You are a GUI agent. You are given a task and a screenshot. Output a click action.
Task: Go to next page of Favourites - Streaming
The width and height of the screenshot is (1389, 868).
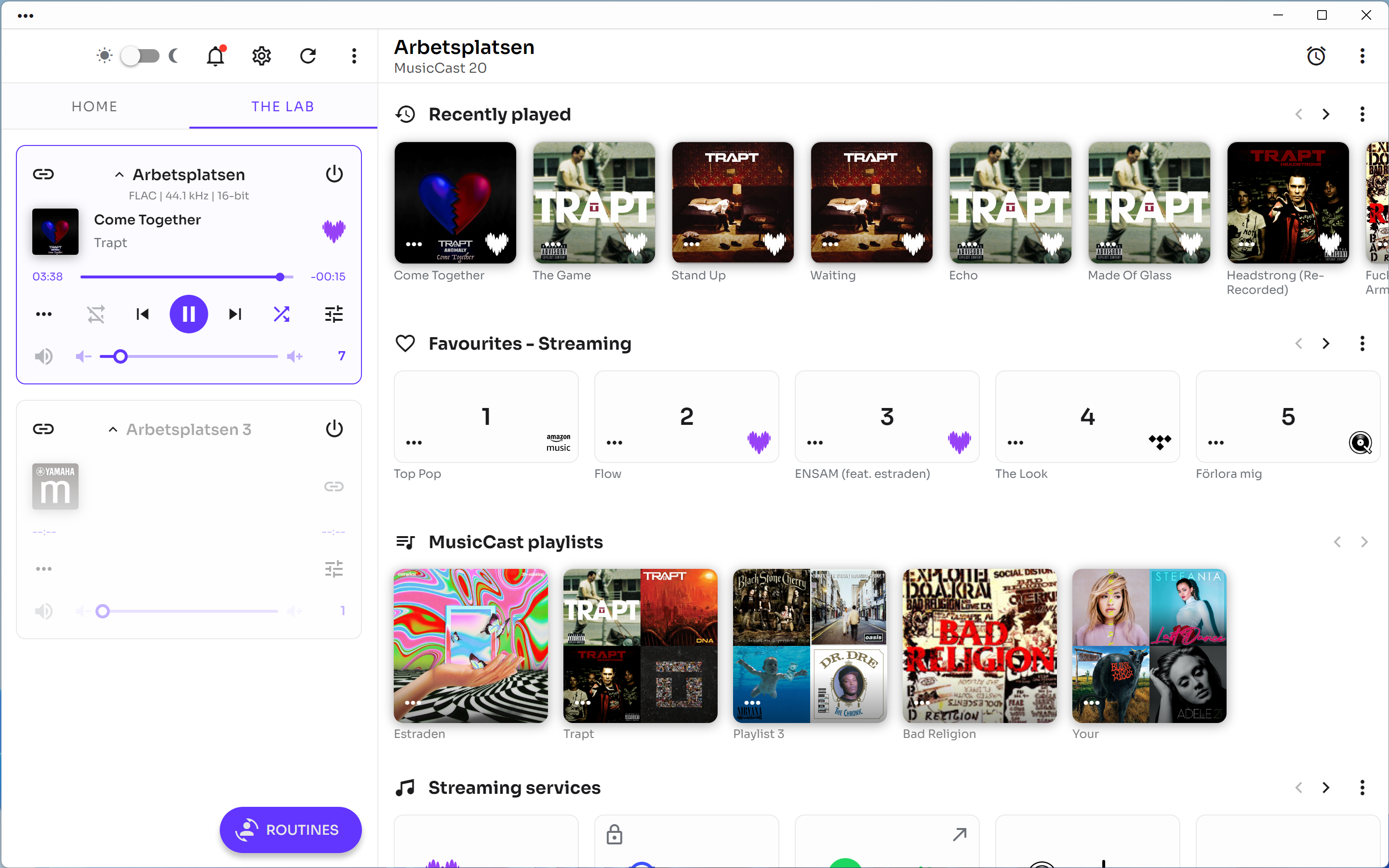(1326, 343)
